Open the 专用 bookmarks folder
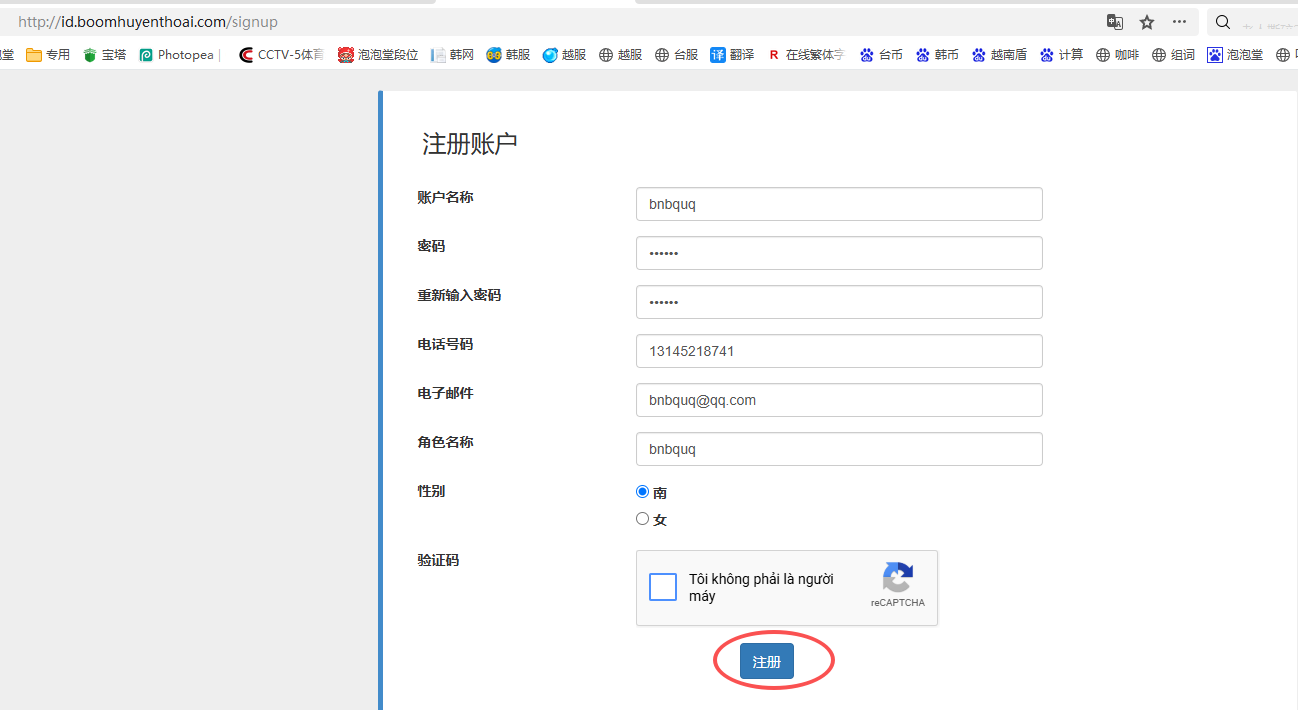The width and height of the screenshot is (1298, 710). [48, 55]
